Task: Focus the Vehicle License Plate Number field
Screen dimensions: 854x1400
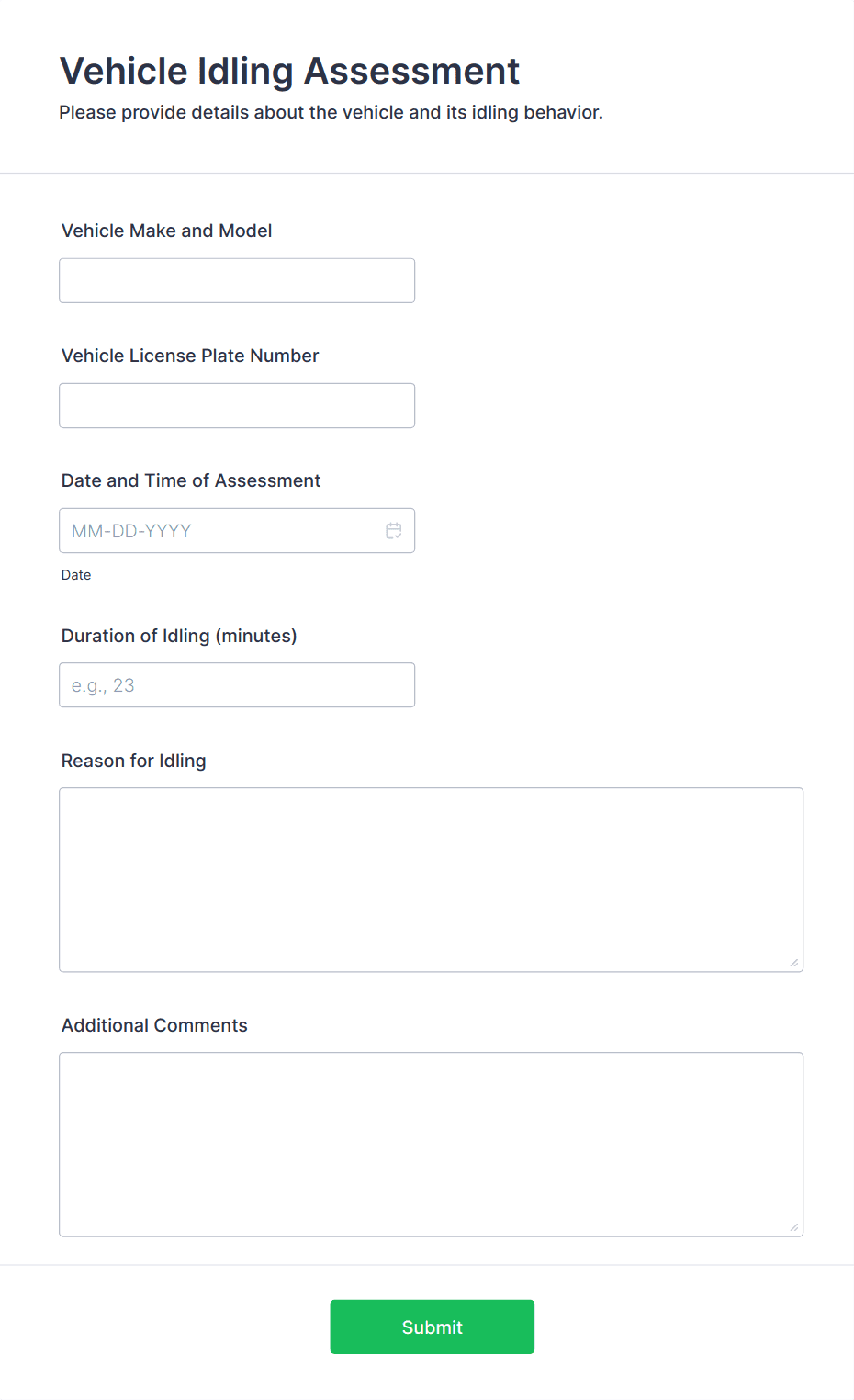Action: [237, 406]
